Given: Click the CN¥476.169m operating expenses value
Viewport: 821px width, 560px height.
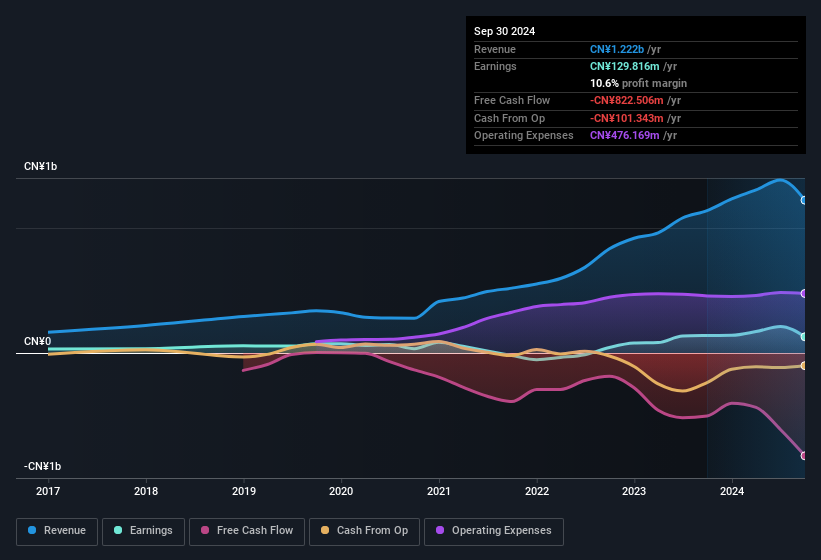Looking at the screenshot, I should pyautogui.click(x=625, y=136).
